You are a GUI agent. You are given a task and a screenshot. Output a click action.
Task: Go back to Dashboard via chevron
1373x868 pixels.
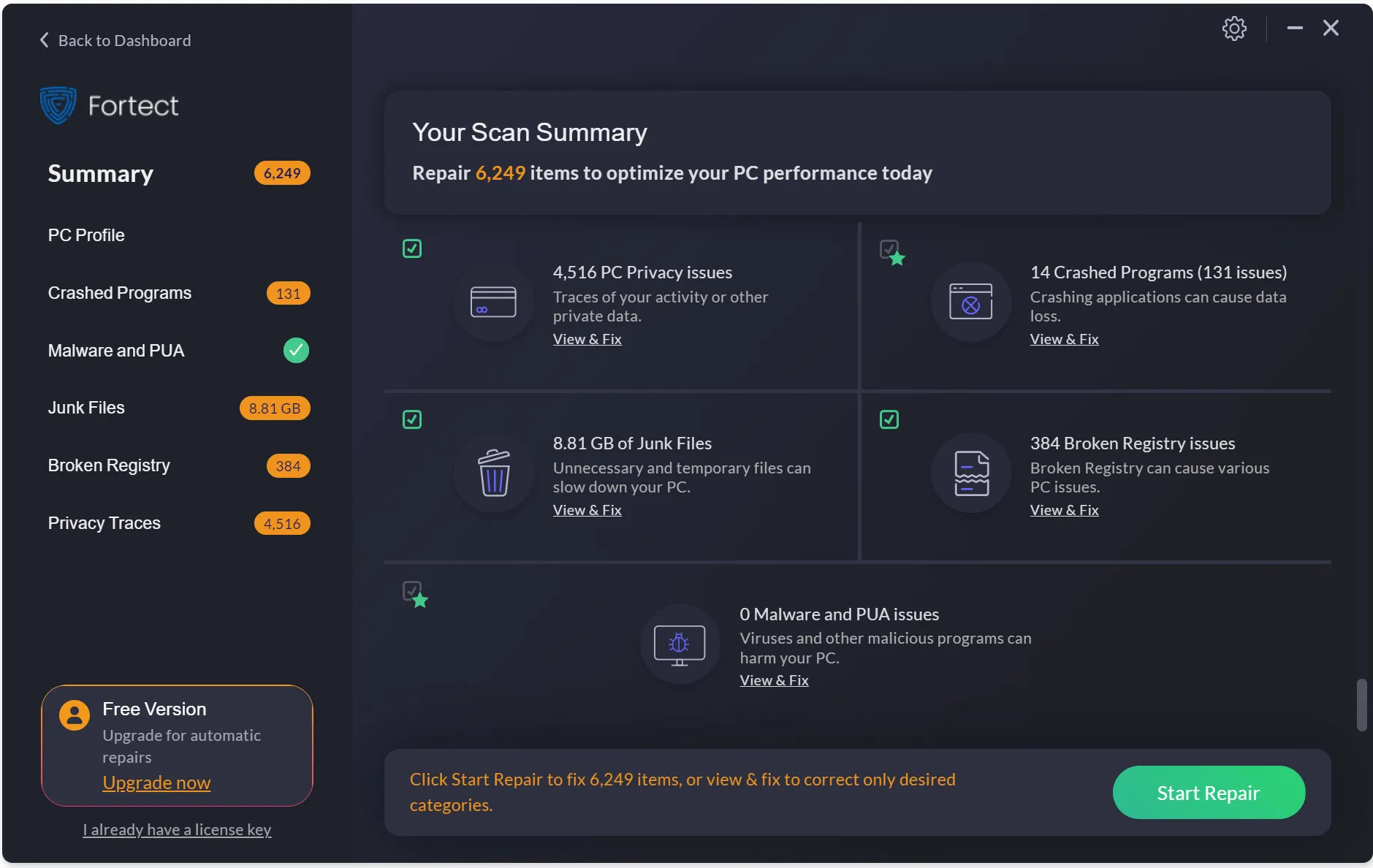click(x=44, y=40)
